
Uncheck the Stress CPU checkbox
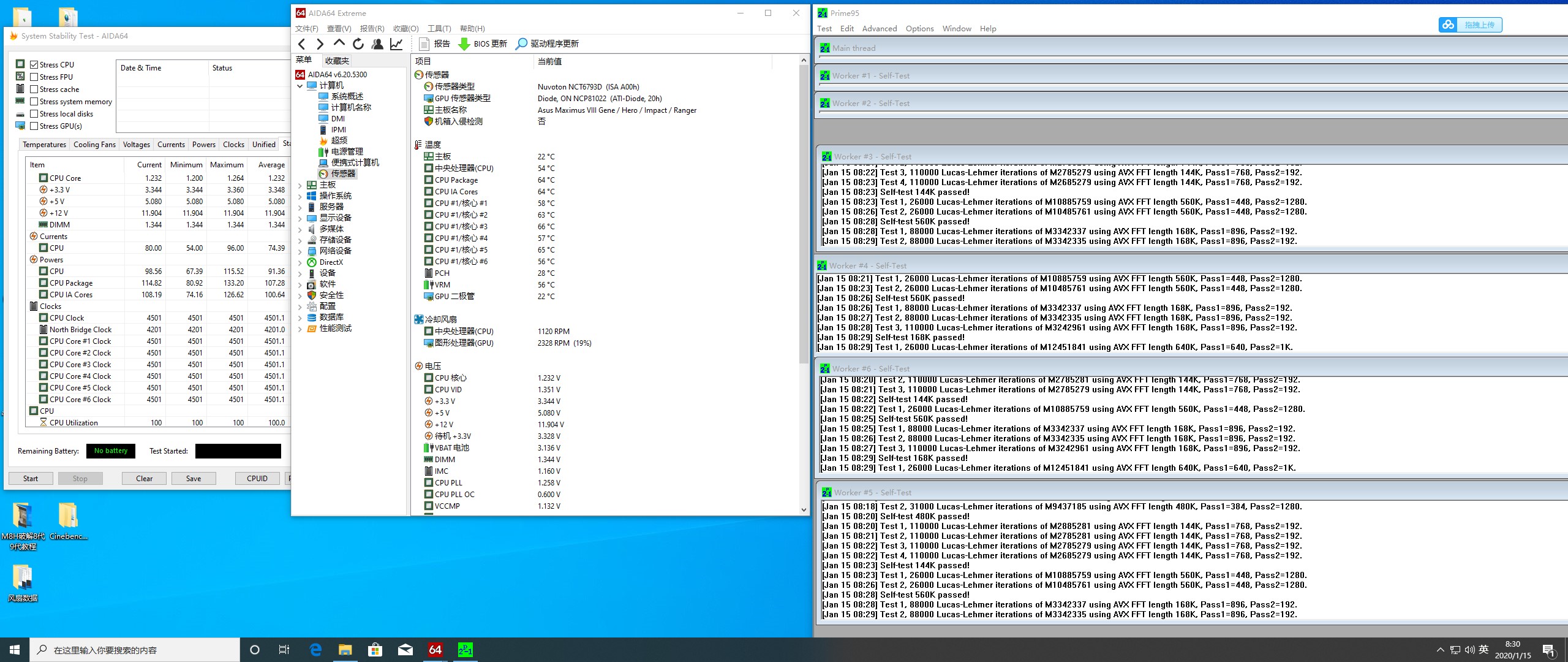coord(34,64)
